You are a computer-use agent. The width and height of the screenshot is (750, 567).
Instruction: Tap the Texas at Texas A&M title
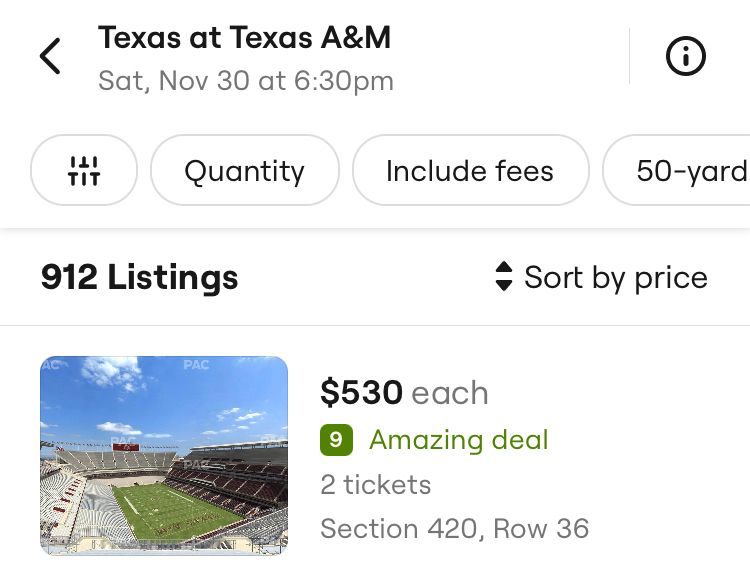click(244, 38)
